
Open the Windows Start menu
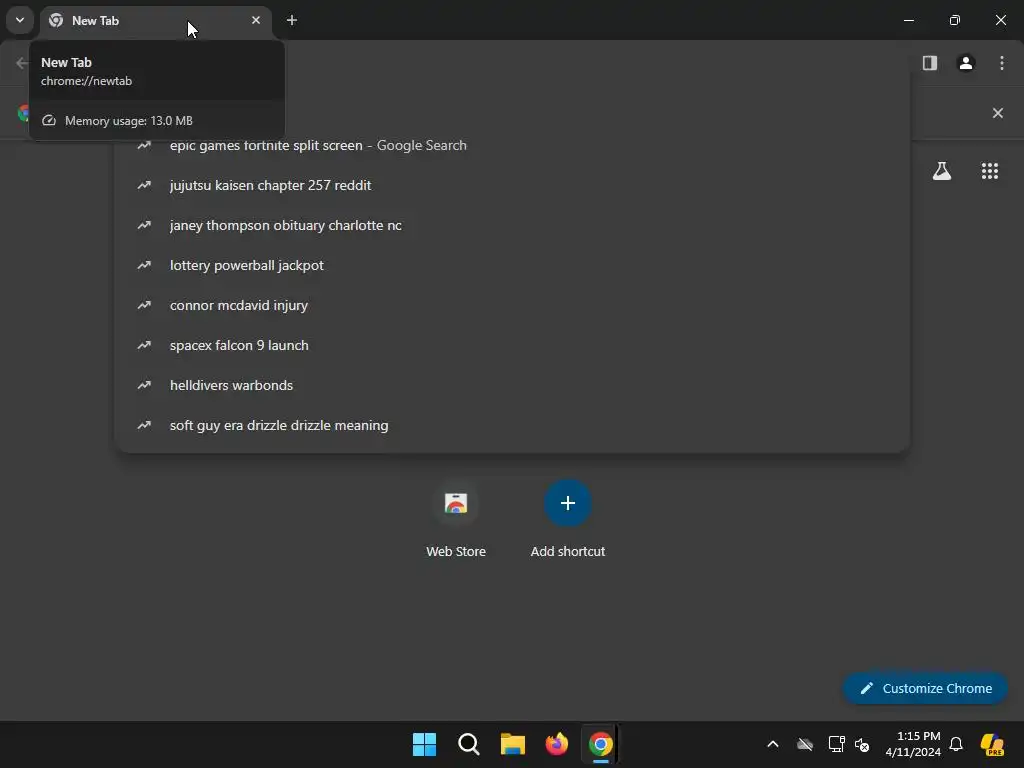tap(424, 744)
